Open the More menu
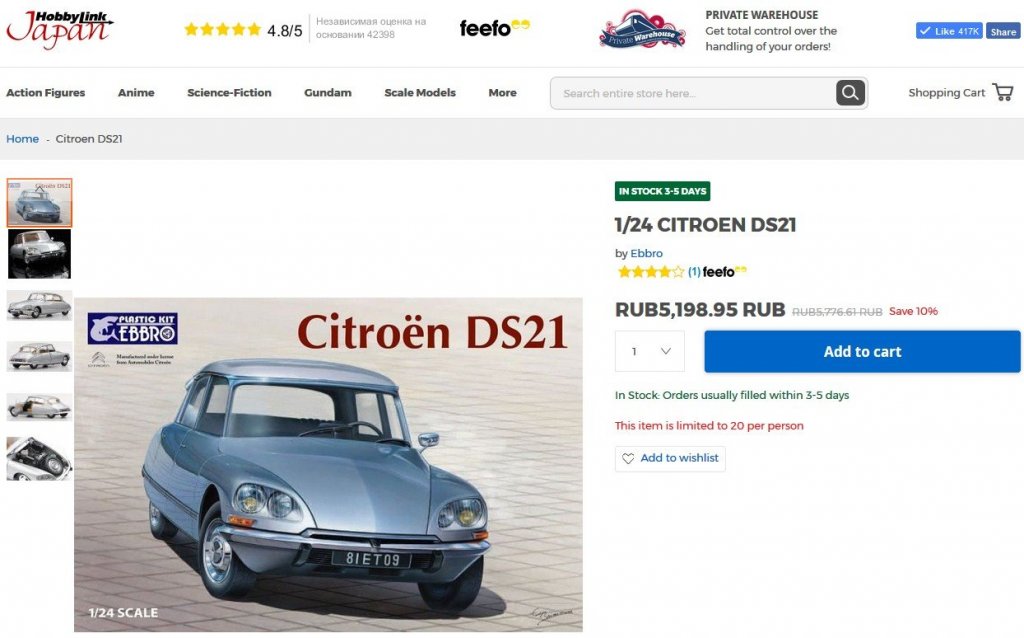The width and height of the screenshot is (1024, 638). click(x=502, y=93)
